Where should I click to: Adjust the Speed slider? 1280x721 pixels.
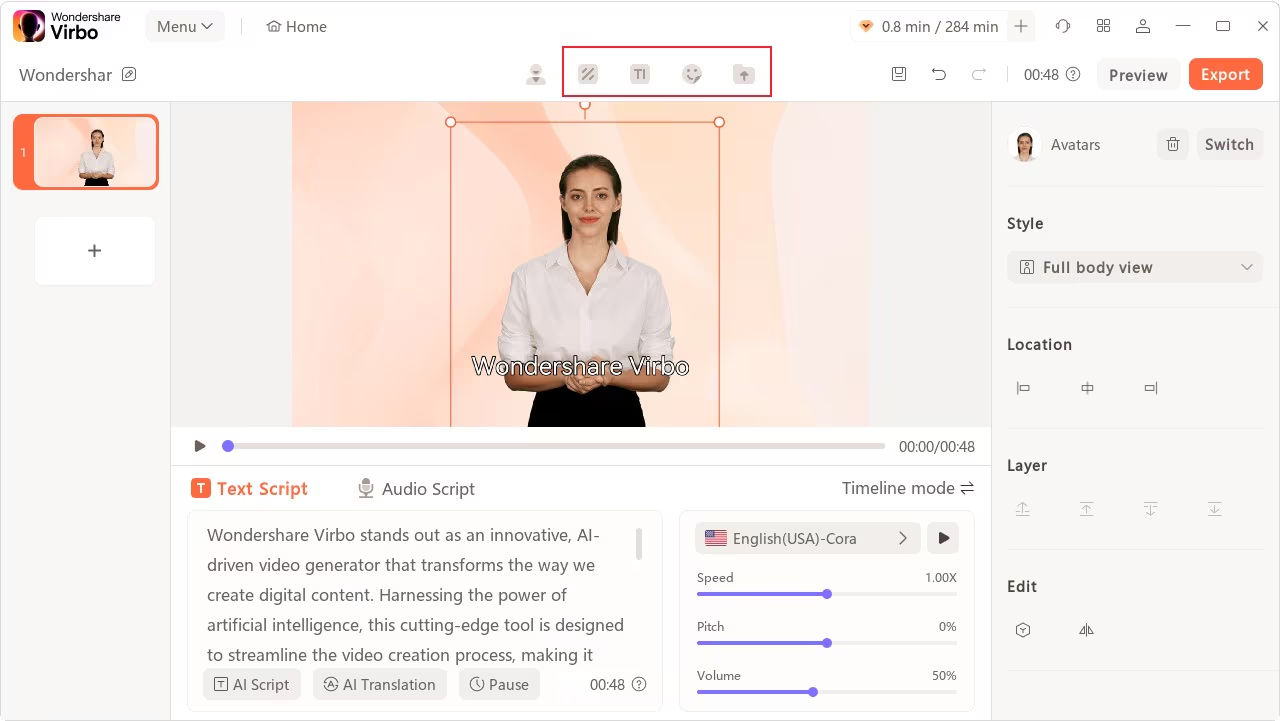827,594
